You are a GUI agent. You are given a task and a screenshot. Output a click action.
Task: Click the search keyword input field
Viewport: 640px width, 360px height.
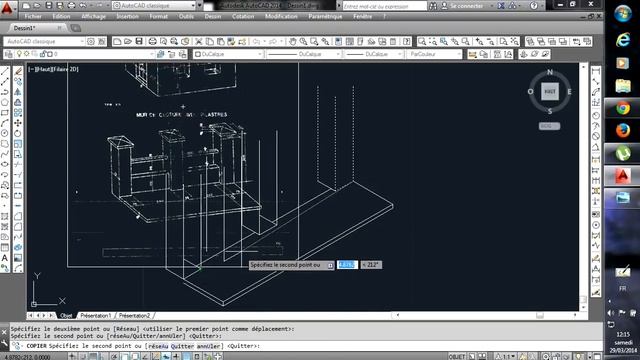(x=385, y=6)
